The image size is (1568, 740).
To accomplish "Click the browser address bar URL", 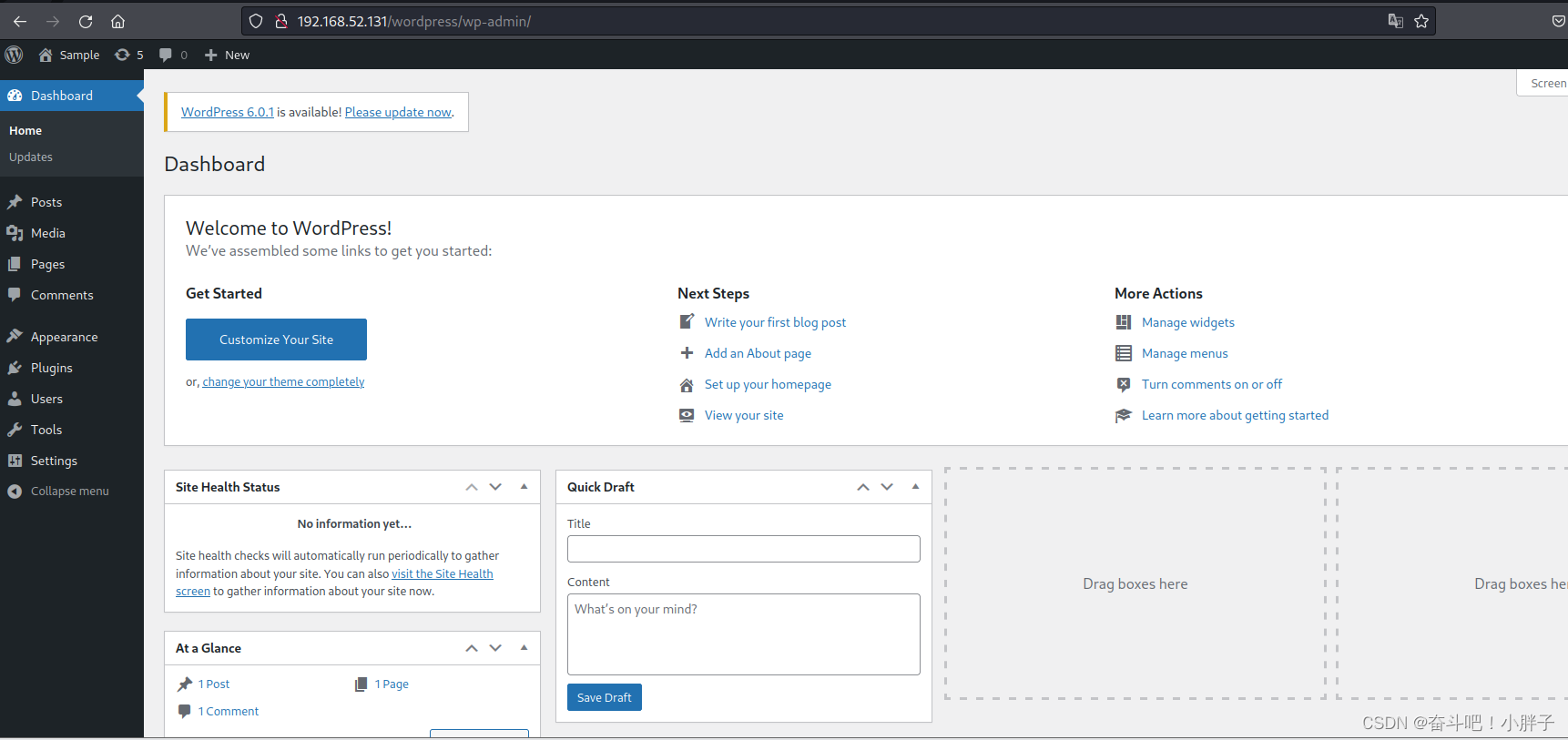I will tap(414, 21).
